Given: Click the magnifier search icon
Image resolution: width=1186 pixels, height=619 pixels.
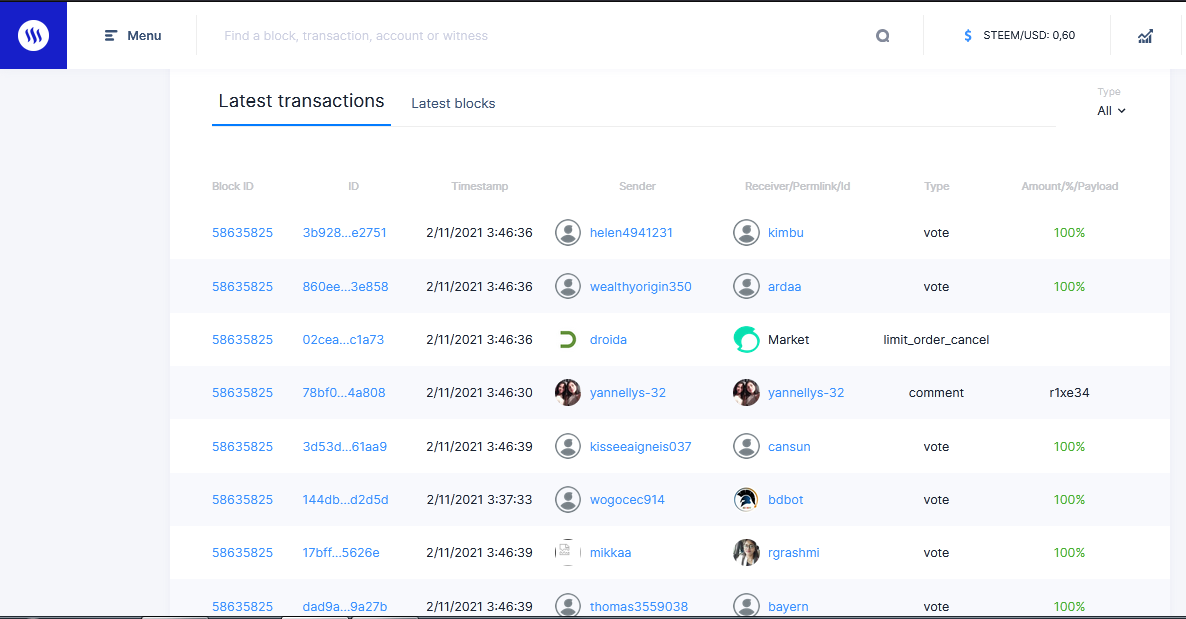Looking at the screenshot, I should click(882, 36).
